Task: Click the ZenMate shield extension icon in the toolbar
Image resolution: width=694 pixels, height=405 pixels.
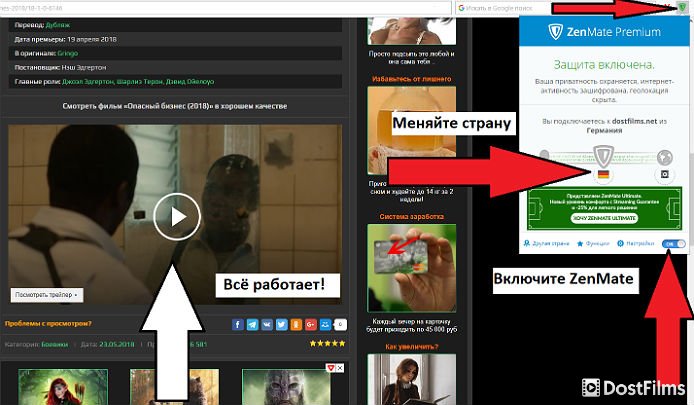Action: (x=682, y=8)
